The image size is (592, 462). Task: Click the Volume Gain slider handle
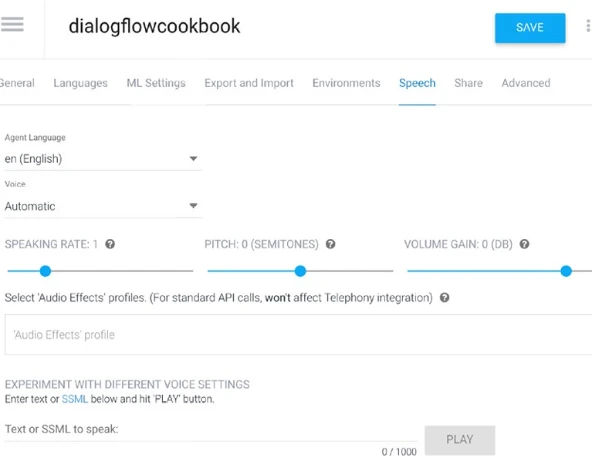tap(566, 271)
